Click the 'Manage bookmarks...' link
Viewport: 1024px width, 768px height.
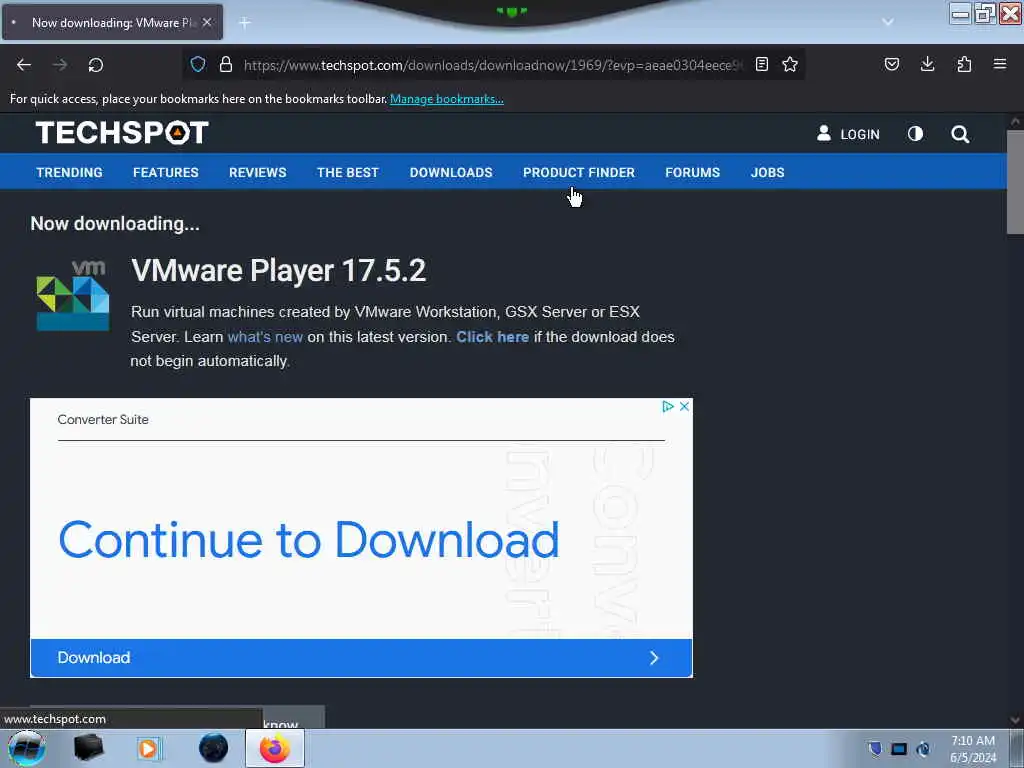tap(447, 99)
